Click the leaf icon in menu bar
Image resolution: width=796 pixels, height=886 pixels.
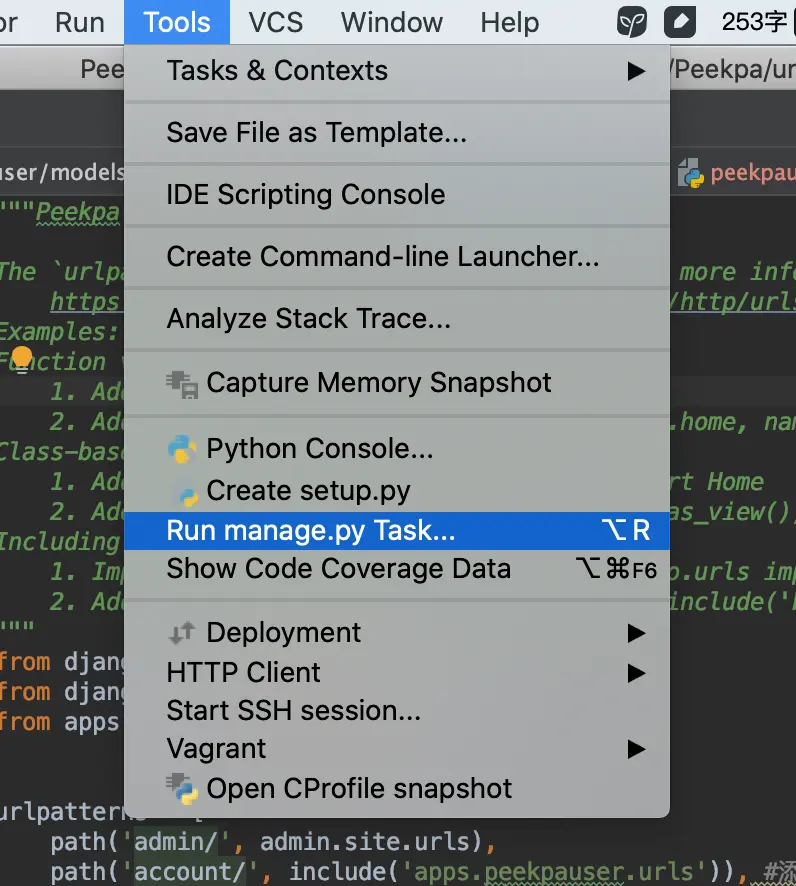click(x=632, y=21)
